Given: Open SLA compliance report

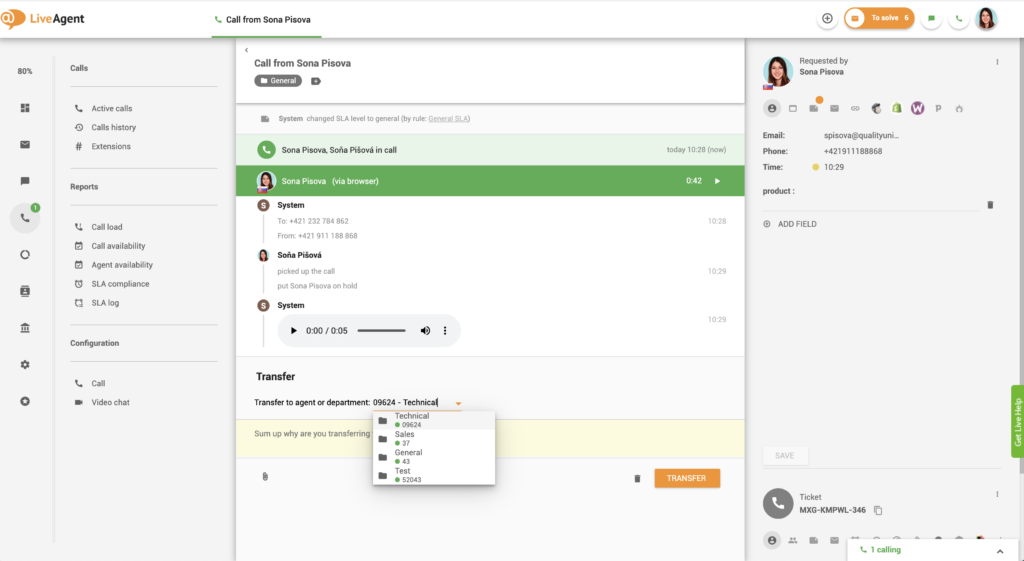Looking at the screenshot, I should point(120,284).
